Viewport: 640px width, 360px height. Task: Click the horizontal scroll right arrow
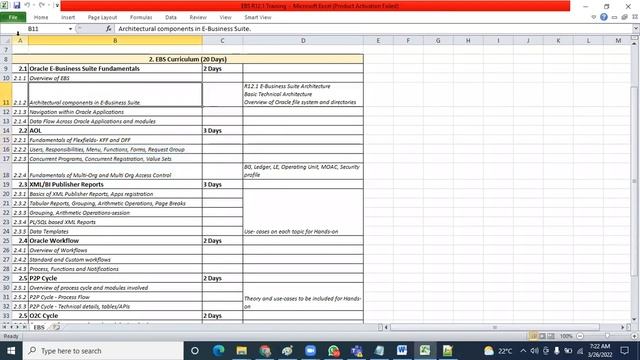point(623,327)
